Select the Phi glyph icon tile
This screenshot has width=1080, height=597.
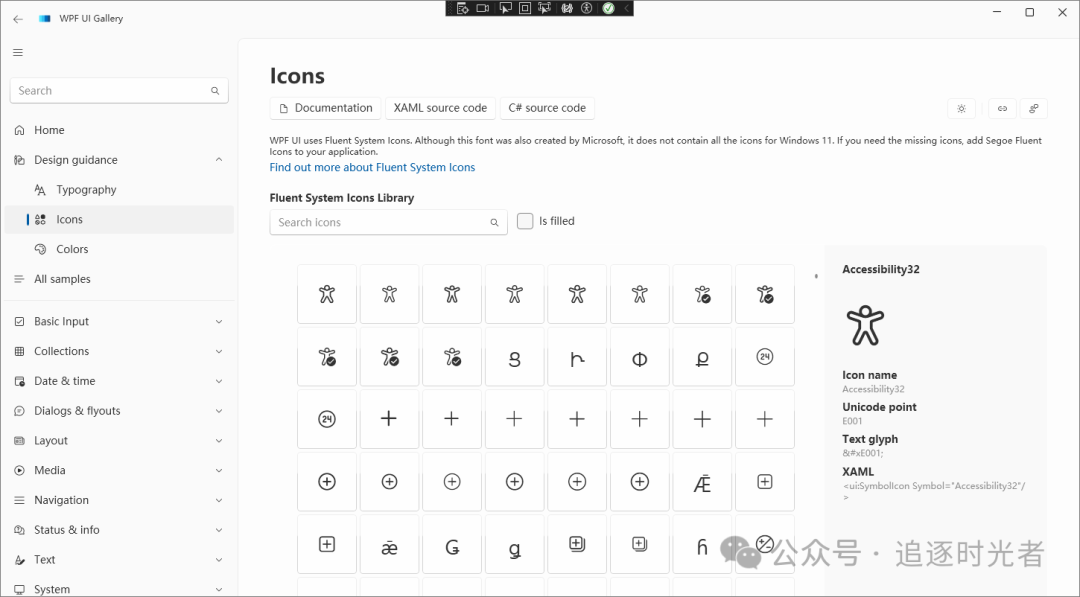tap(639, 357)
